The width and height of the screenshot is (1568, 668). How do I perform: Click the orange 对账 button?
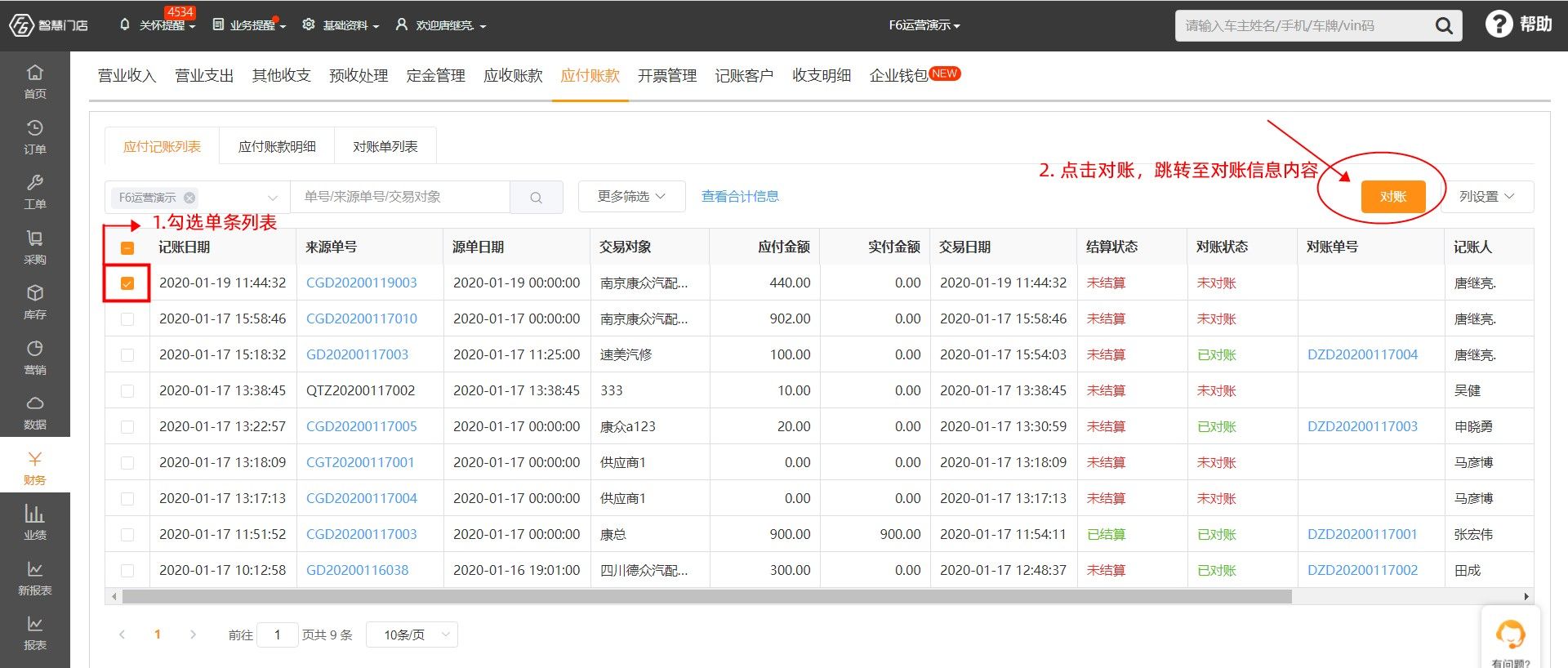click(1393, 197)
